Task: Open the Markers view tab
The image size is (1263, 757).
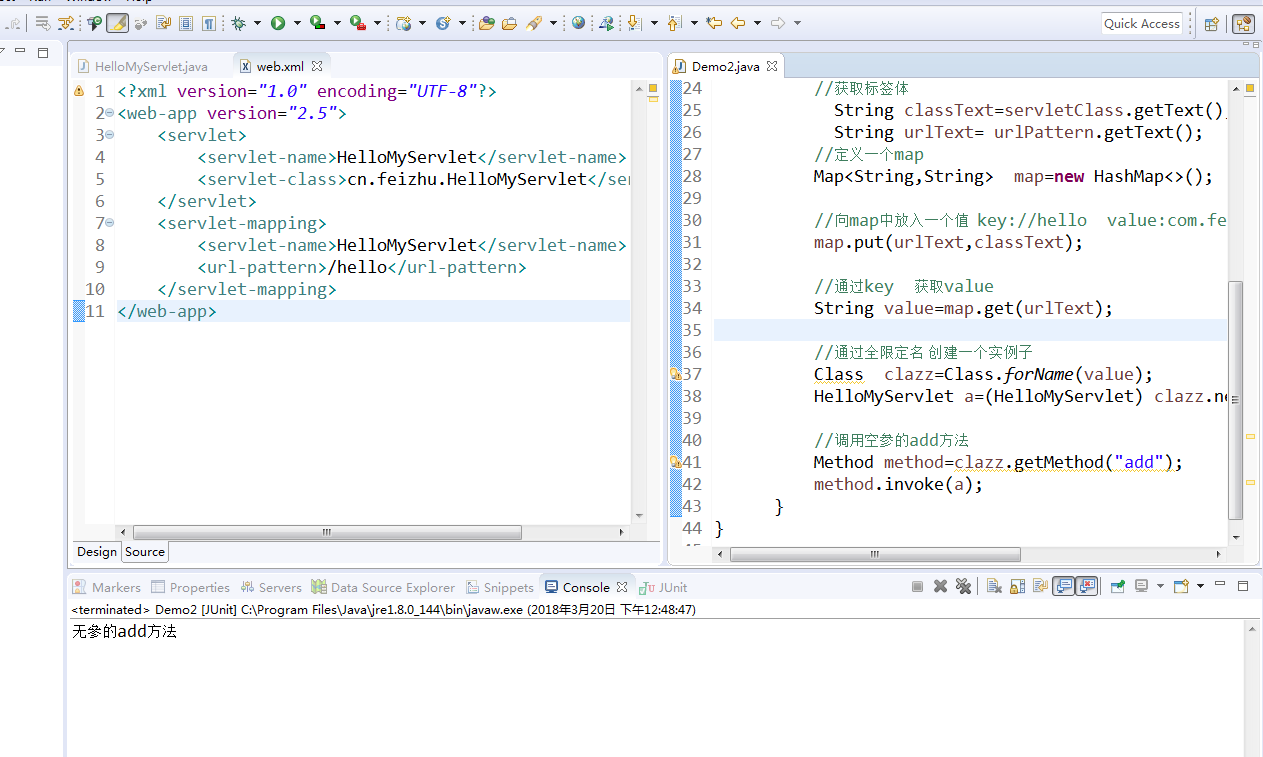Action: (107, 587)
